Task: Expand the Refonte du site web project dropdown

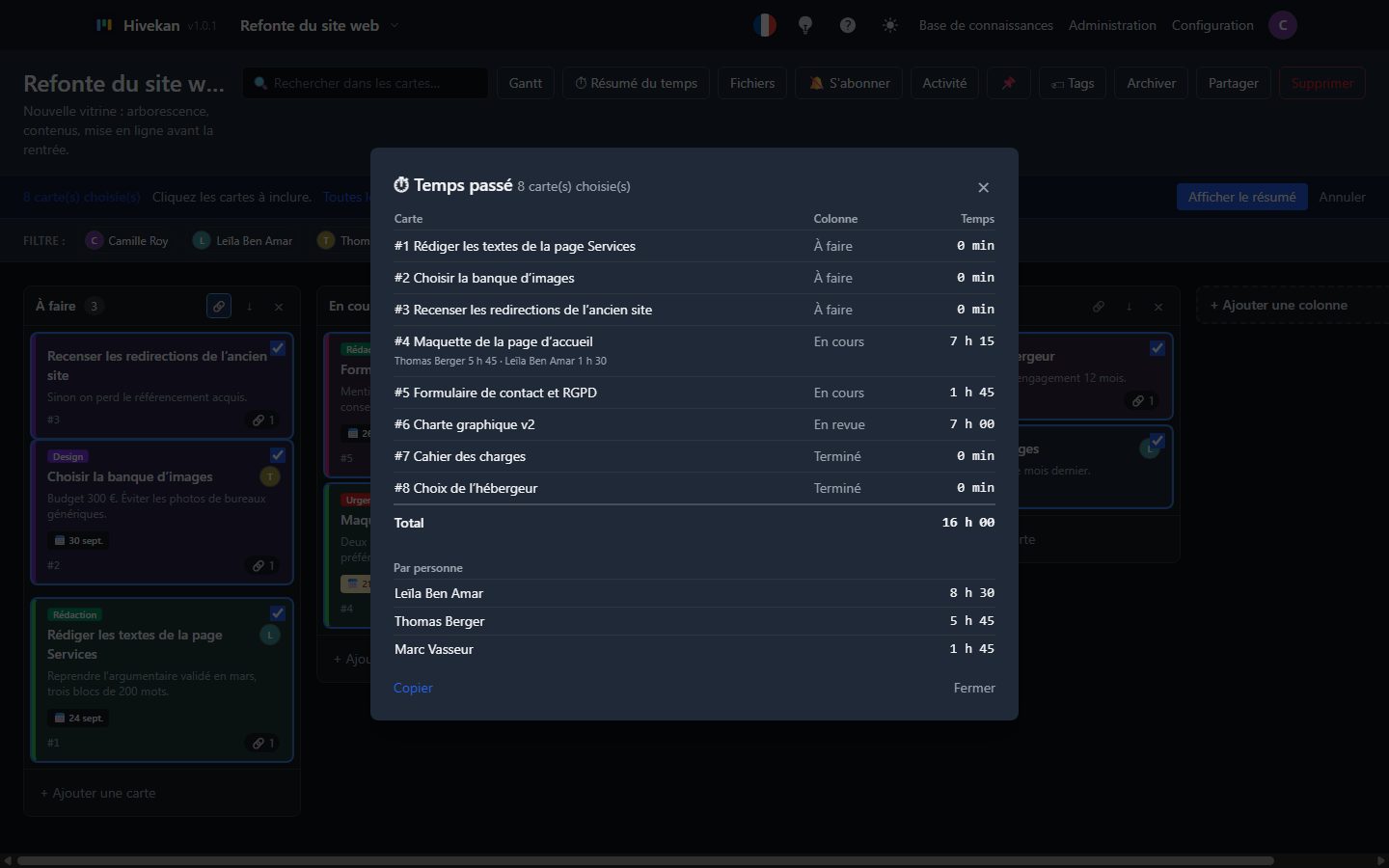Action: coord(319,25)
